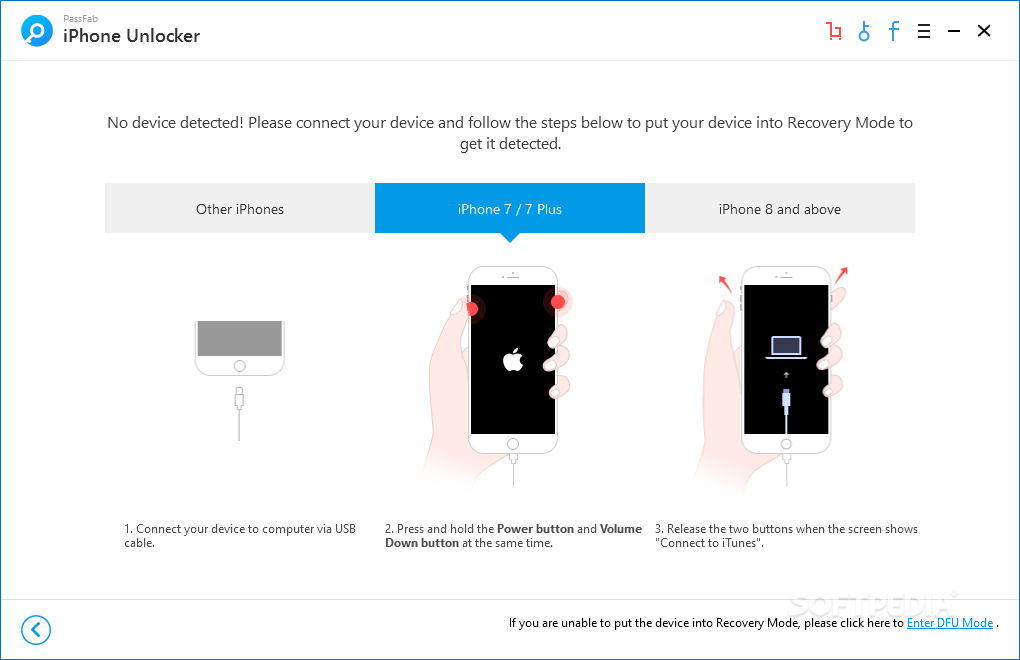Click the Connect to iTunes phone illustration
The image size is (1020, 660).
[x=774, y=375]
